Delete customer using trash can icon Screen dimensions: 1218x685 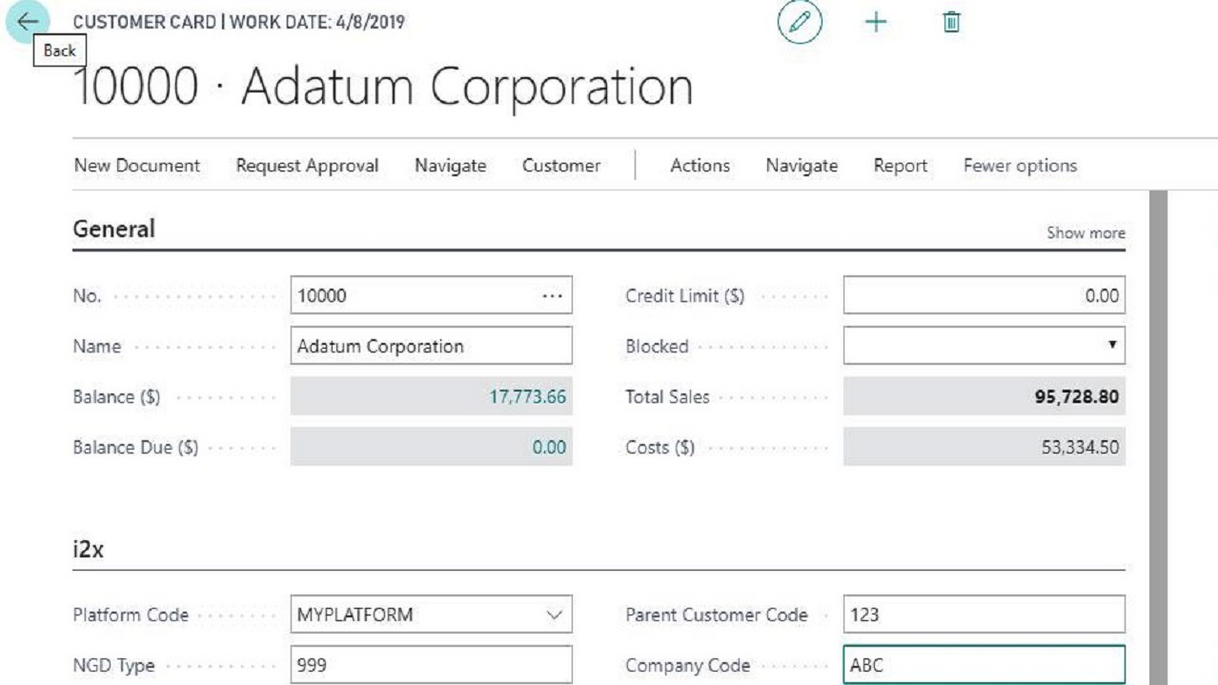(x=951, y=22)
